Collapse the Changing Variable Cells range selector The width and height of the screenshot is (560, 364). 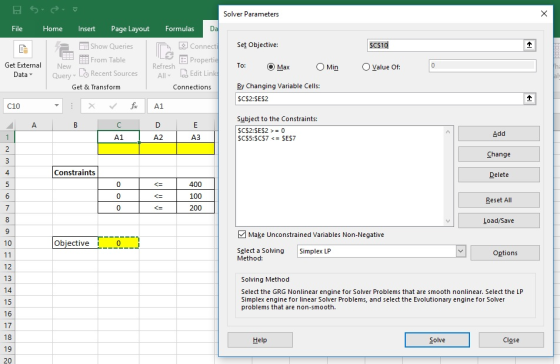click(529, 99)
